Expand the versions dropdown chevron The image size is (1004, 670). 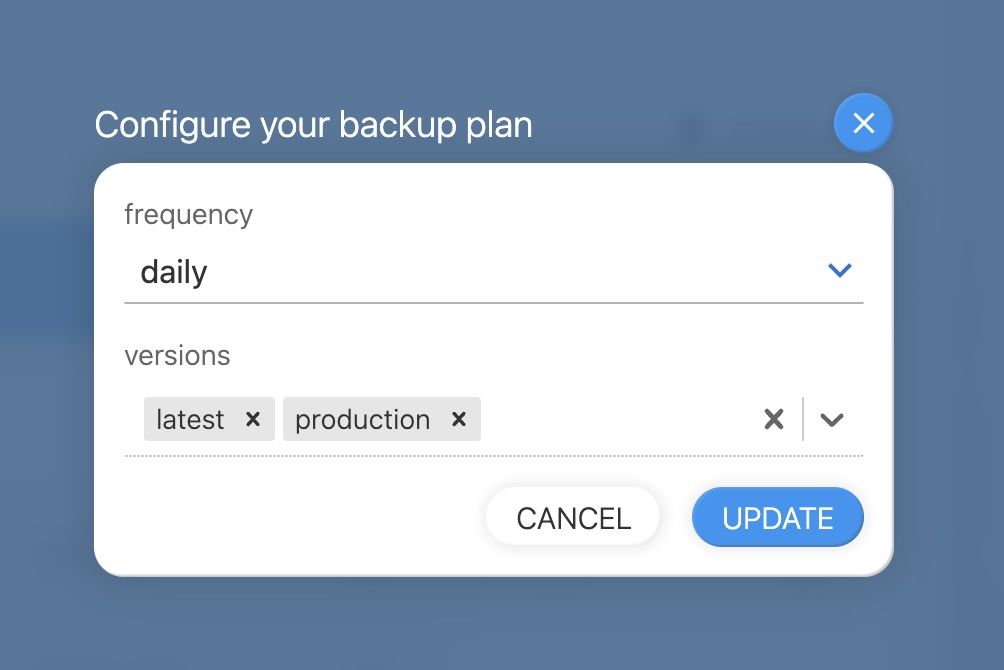click(x=832, y=419)
